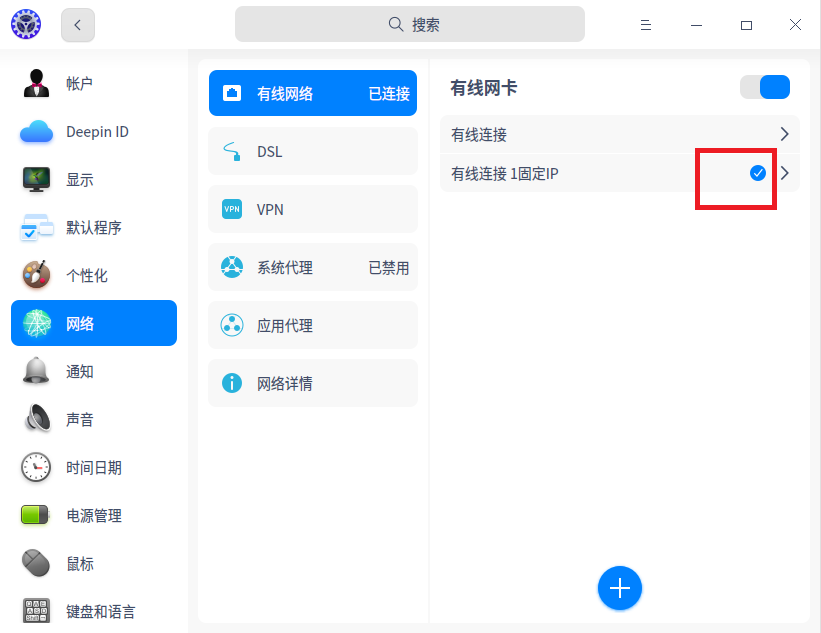Open 键盘和语言 keyboard settings
Screen dimensions: 821x633
(x=93, y=610)
